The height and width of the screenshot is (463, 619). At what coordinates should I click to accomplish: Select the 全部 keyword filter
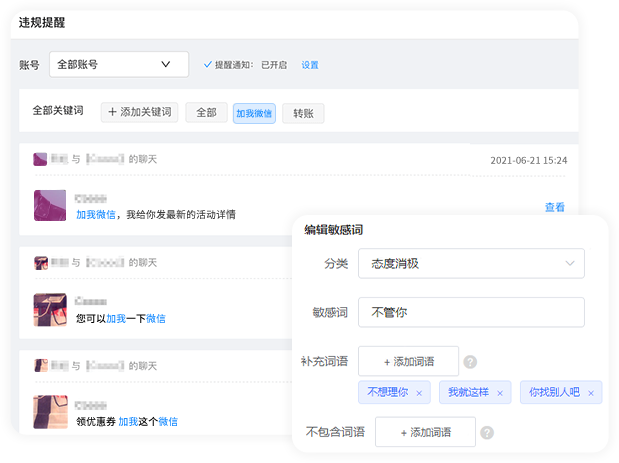(x=206, y=113)
